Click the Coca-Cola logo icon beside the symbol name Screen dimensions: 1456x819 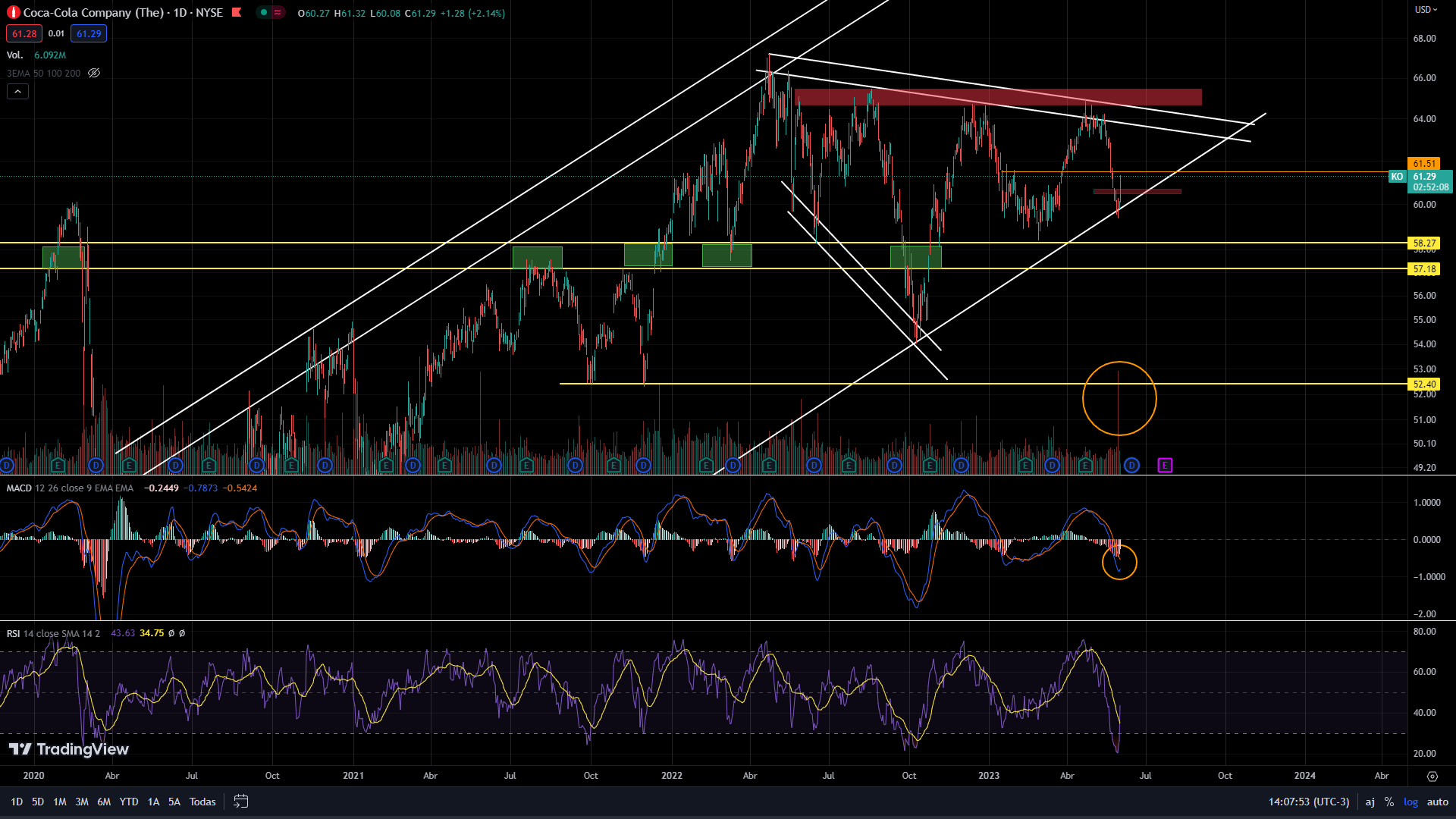(x=13, y=13)
